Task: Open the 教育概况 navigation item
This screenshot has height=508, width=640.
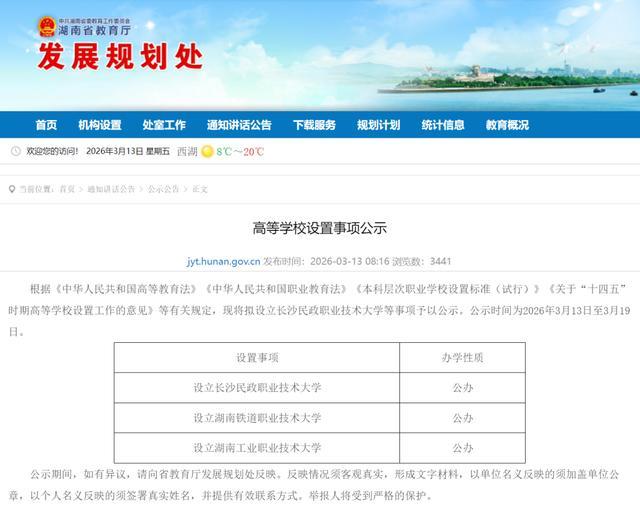Action: pos(507,125)
